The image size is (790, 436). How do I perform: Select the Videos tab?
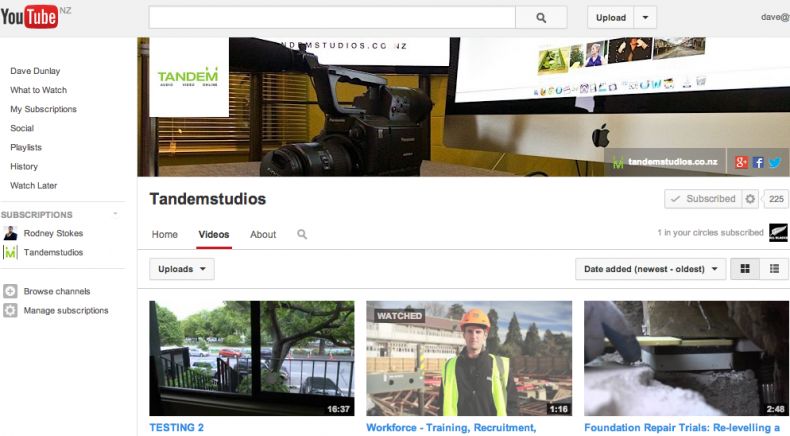(x=214, y=234)
